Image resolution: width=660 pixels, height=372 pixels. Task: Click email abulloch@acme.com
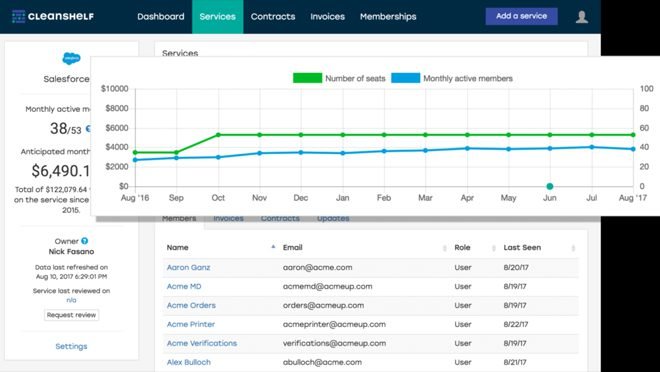pyautogui.click(x=322, y=362)
